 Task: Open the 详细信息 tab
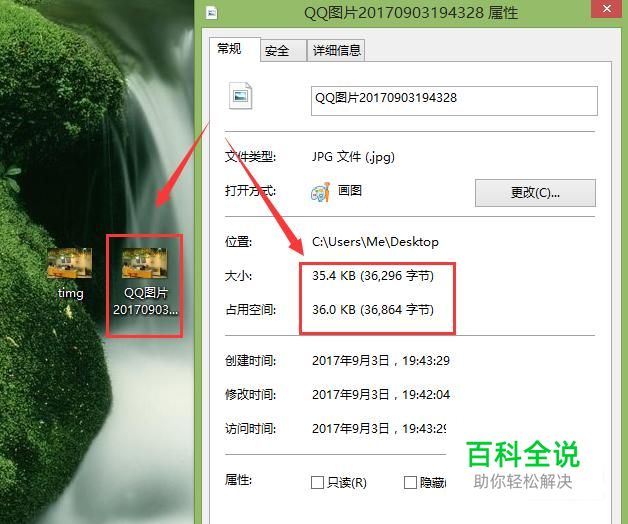(x=336, y=50)
